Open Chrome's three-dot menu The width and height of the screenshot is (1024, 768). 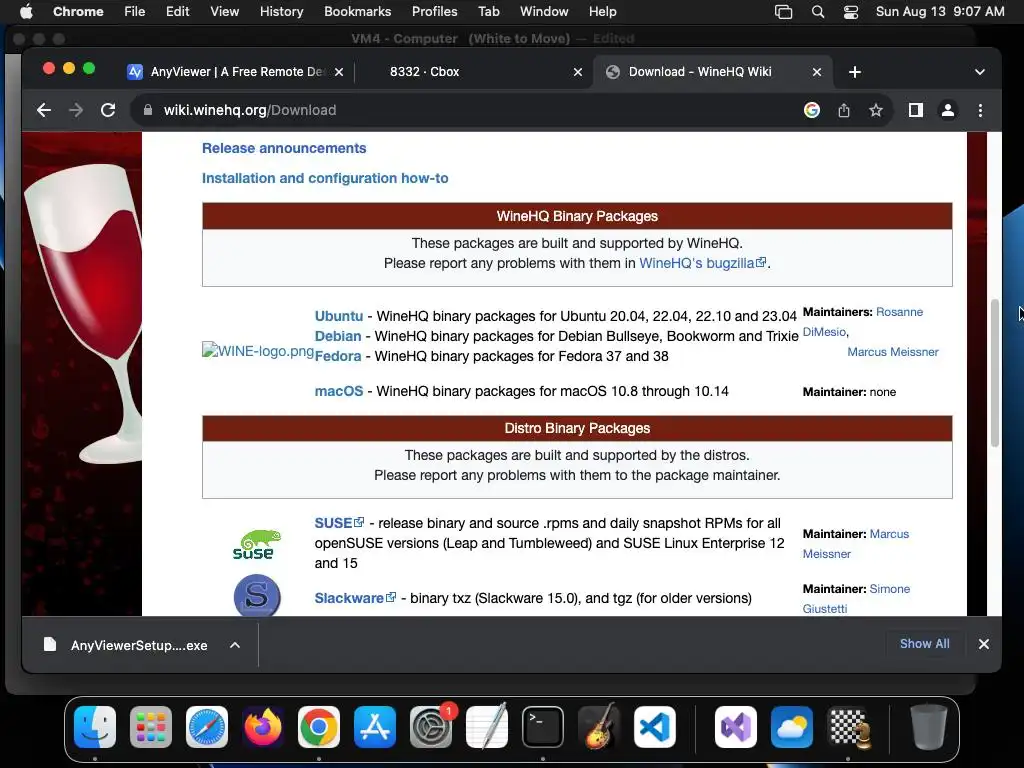point(980,110)
